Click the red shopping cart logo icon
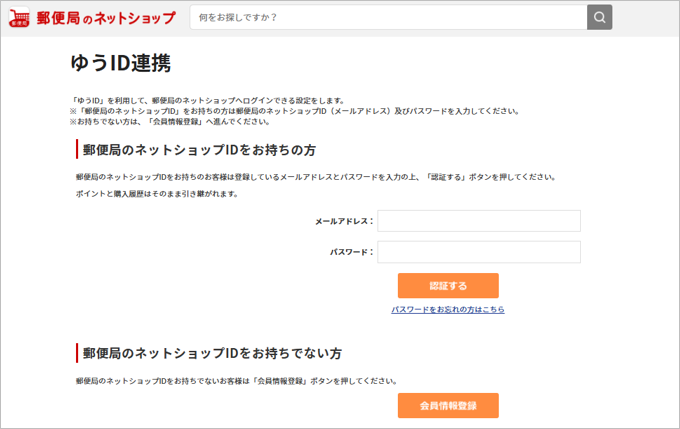The height and width of the screenshot is (429, 680). (x=19, y=17)
